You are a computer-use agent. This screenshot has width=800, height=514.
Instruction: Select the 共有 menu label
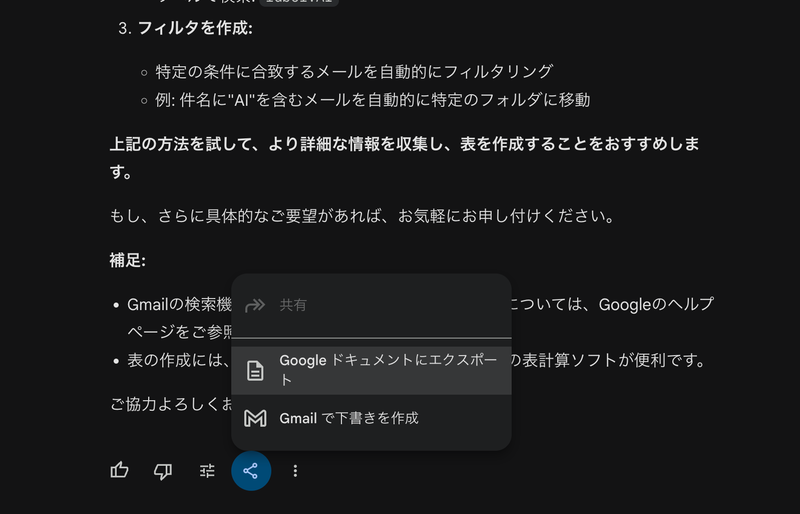click(x=293, y=305)
